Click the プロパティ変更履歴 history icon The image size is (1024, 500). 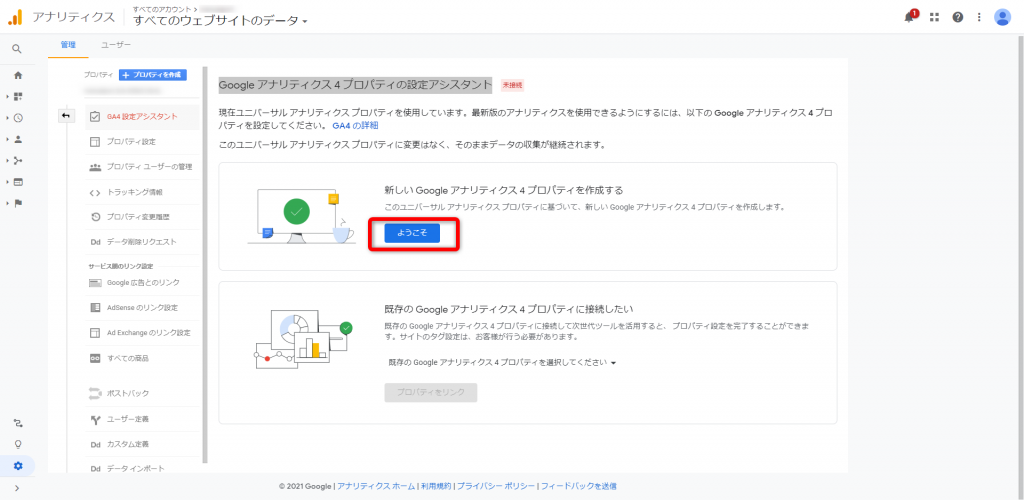click(x=95, y=217)
